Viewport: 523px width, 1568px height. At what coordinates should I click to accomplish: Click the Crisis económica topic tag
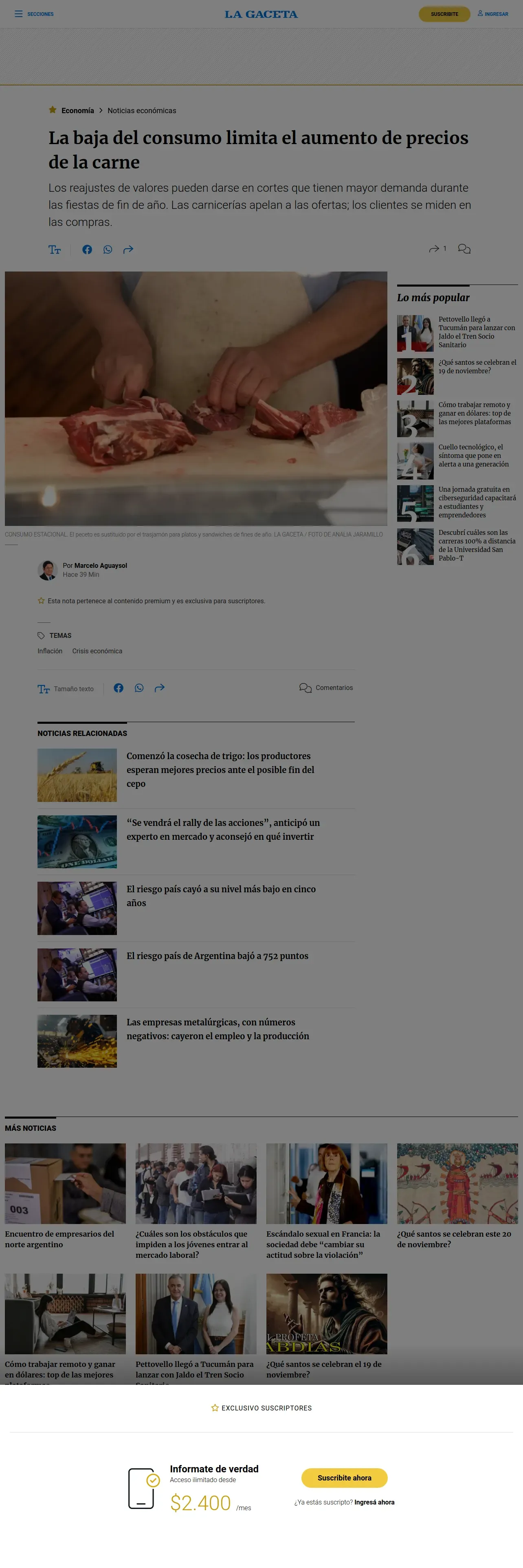(97, 651)
